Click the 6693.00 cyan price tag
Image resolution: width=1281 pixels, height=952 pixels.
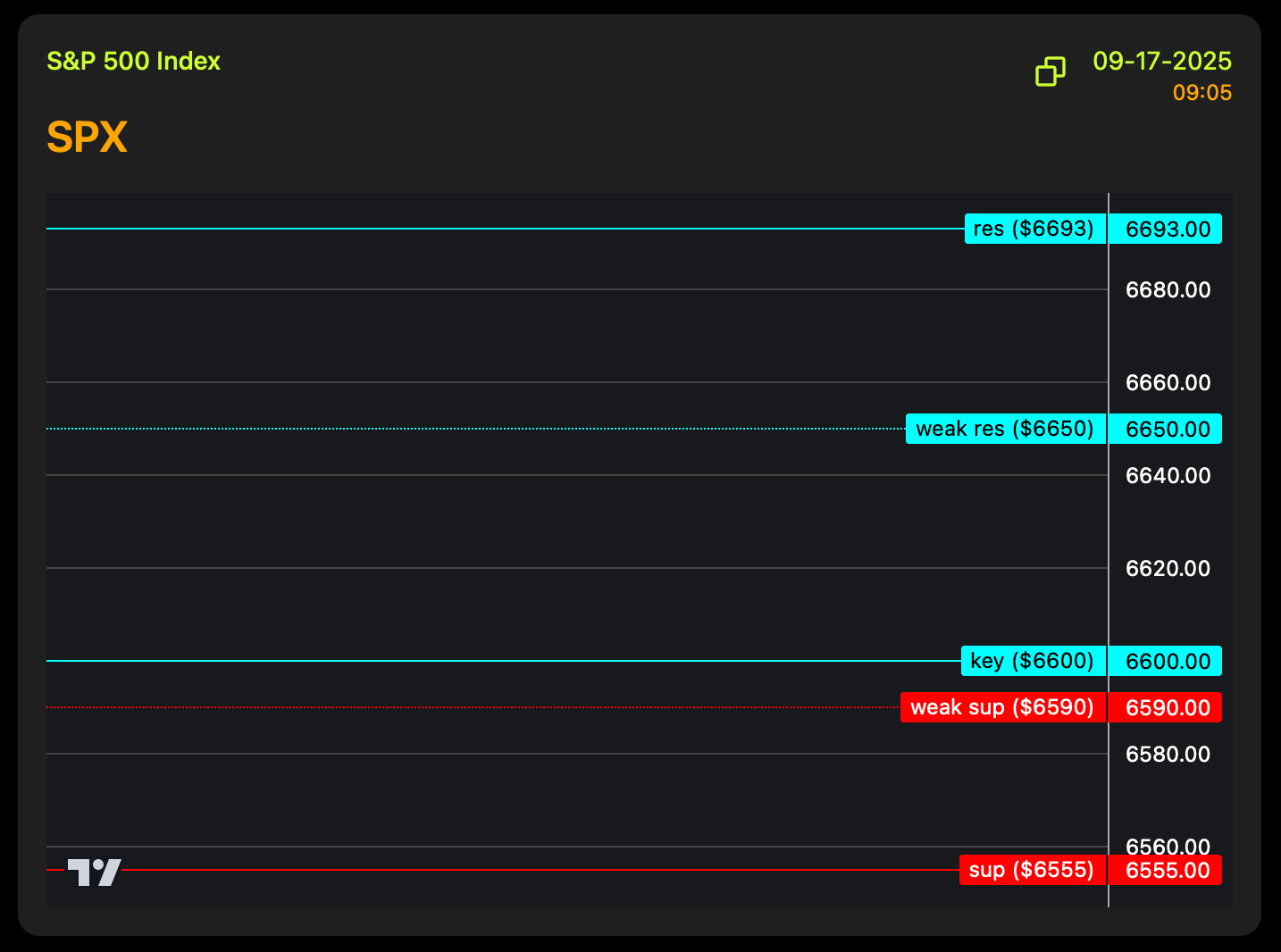(1165, 229)
